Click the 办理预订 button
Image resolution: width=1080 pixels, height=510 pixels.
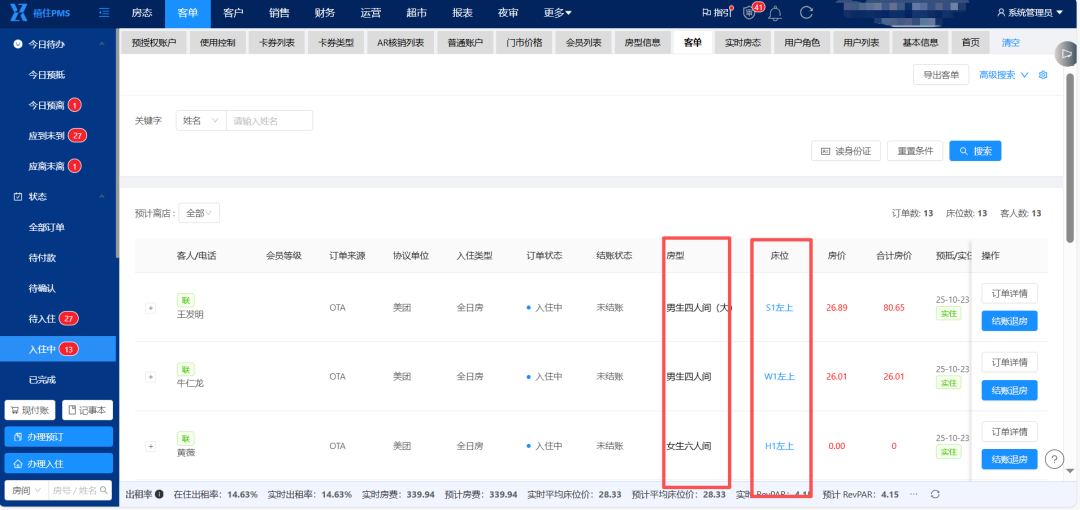click(x=59, y=437)
